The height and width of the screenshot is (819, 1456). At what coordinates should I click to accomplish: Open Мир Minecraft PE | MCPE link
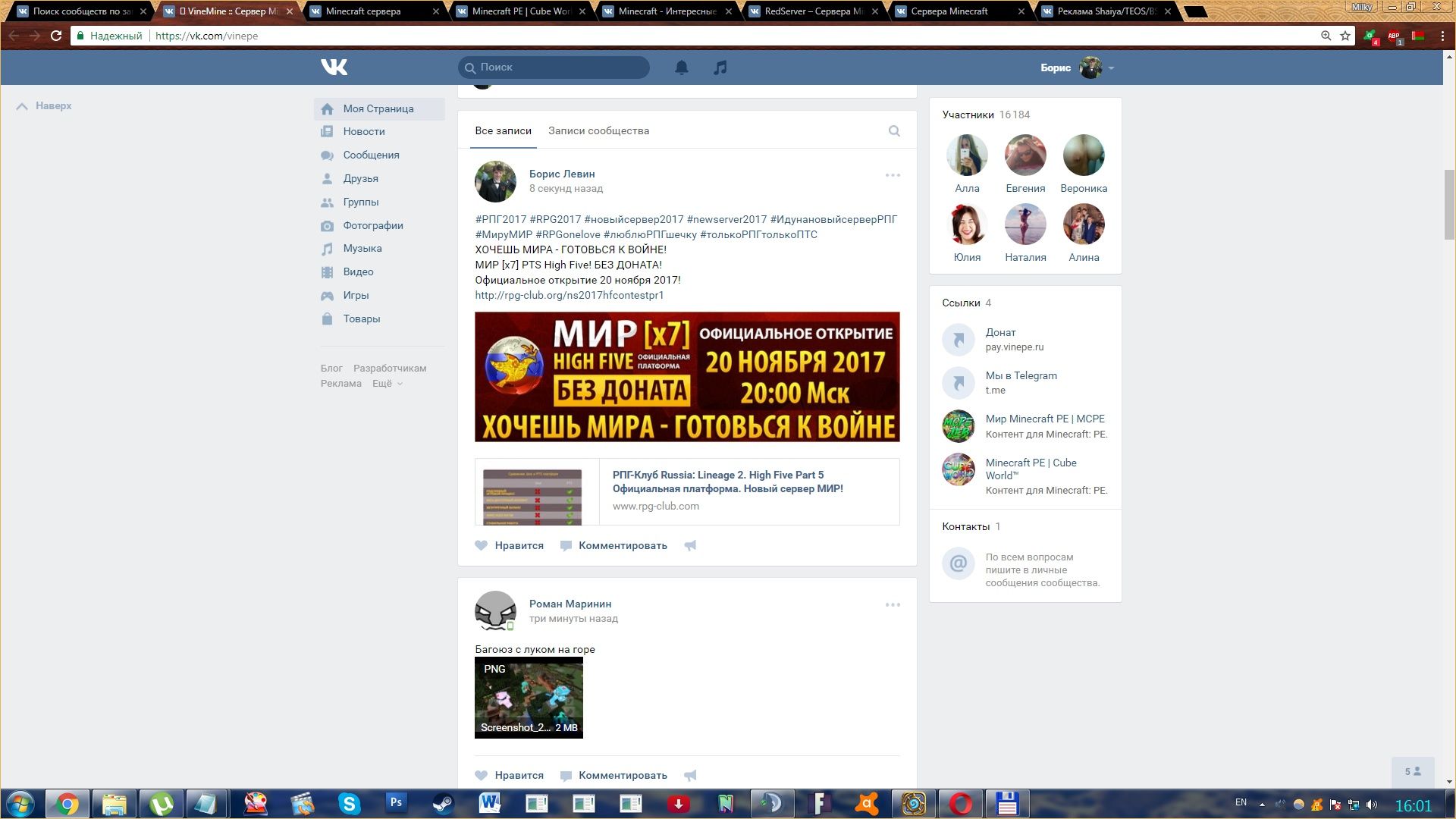1045,419
